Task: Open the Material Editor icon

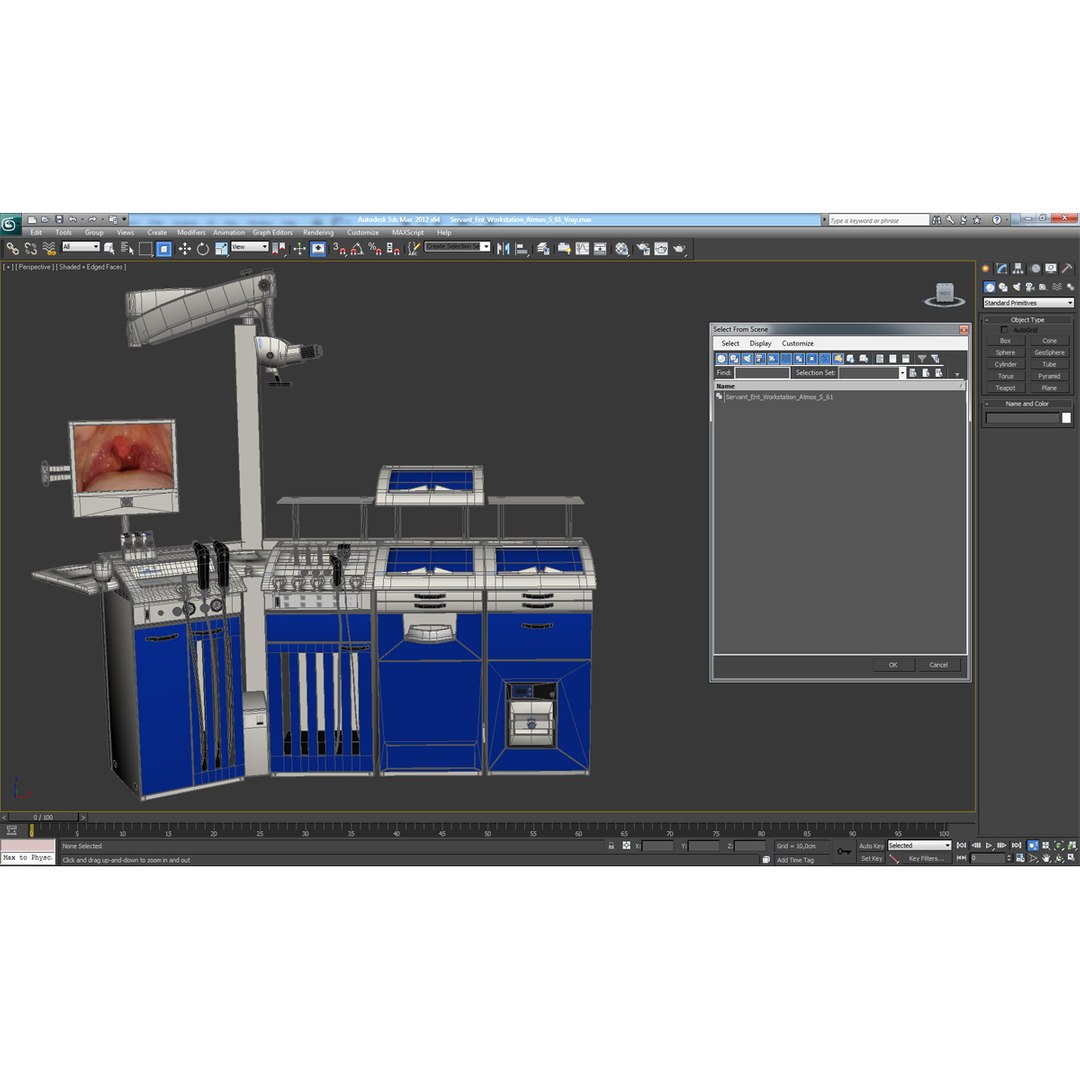Action: tap(621, 249)
